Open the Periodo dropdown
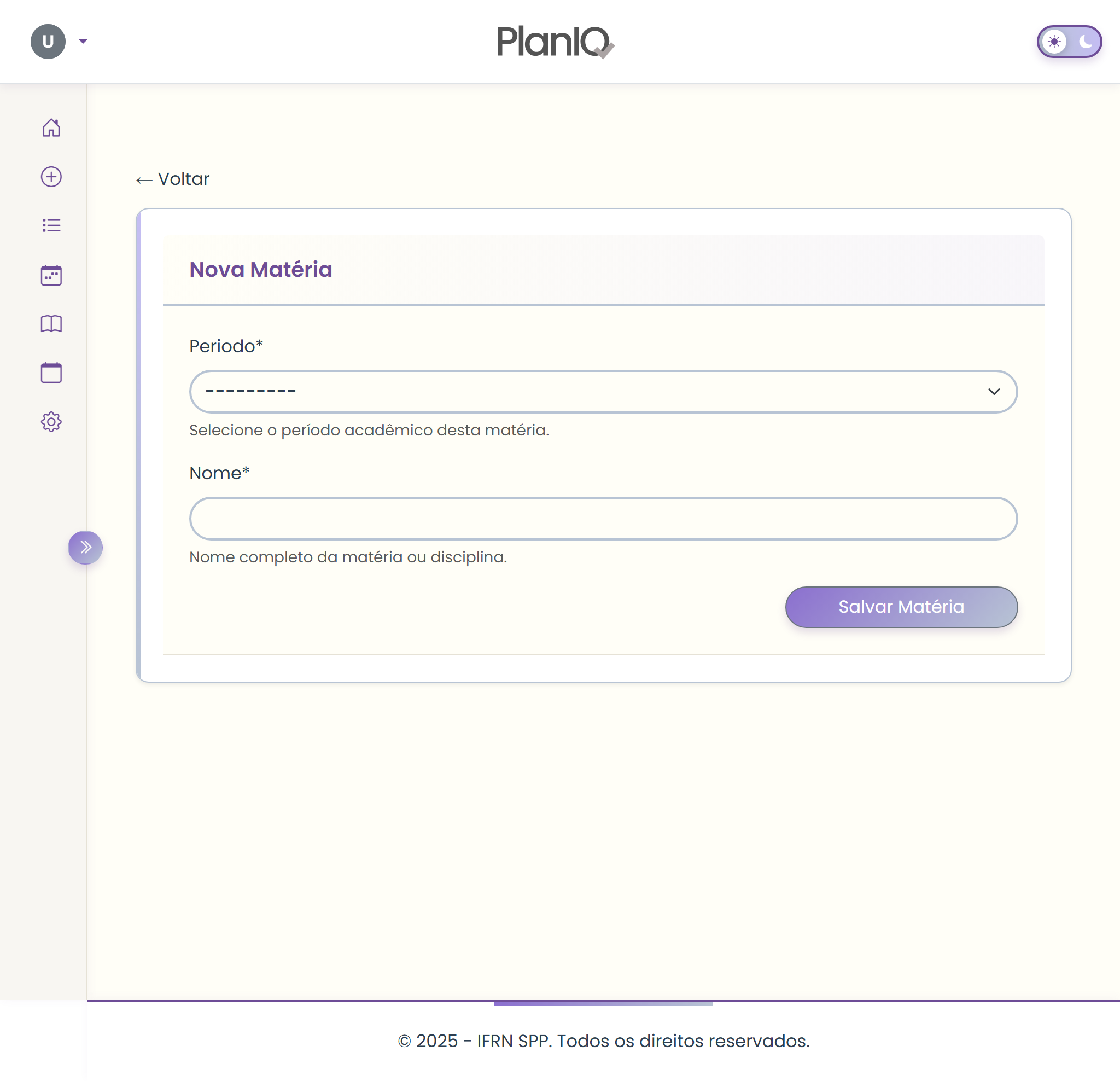The width and height of the screenshot is (1120, 1081). pyautogui.click(x=603, y=392)
